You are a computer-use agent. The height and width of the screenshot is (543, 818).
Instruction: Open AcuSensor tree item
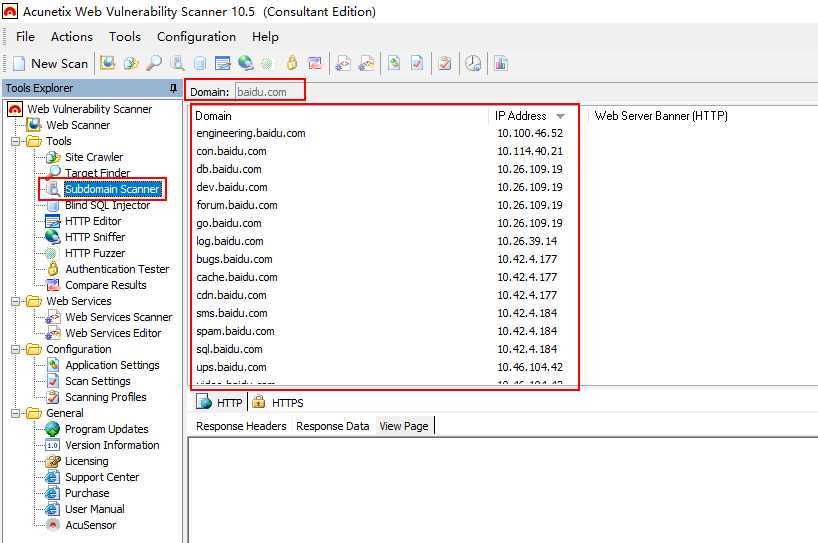tap(90, 525)
